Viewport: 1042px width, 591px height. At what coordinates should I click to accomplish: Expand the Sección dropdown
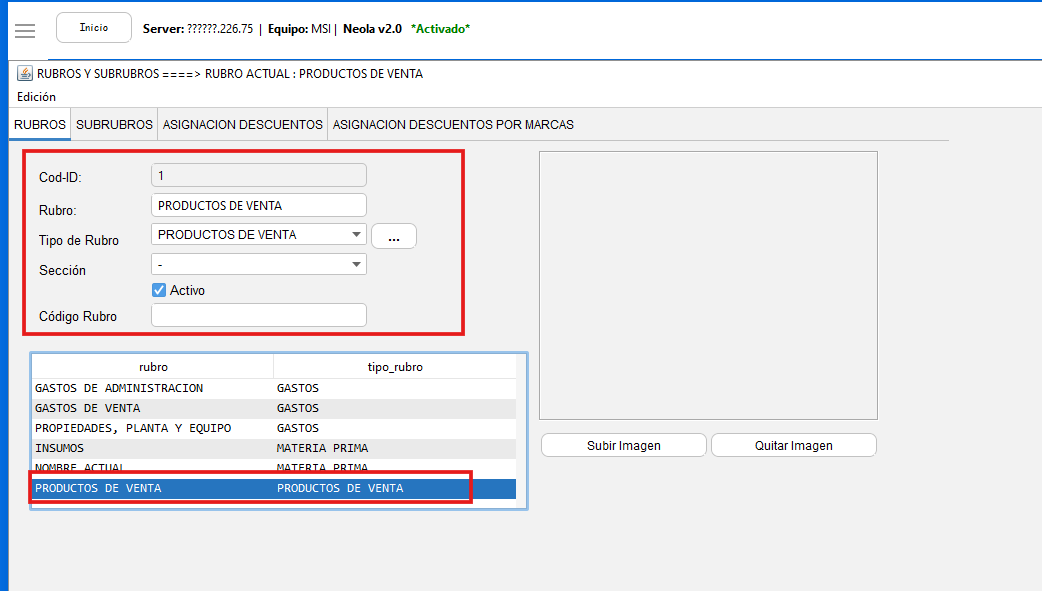(357, 264)
